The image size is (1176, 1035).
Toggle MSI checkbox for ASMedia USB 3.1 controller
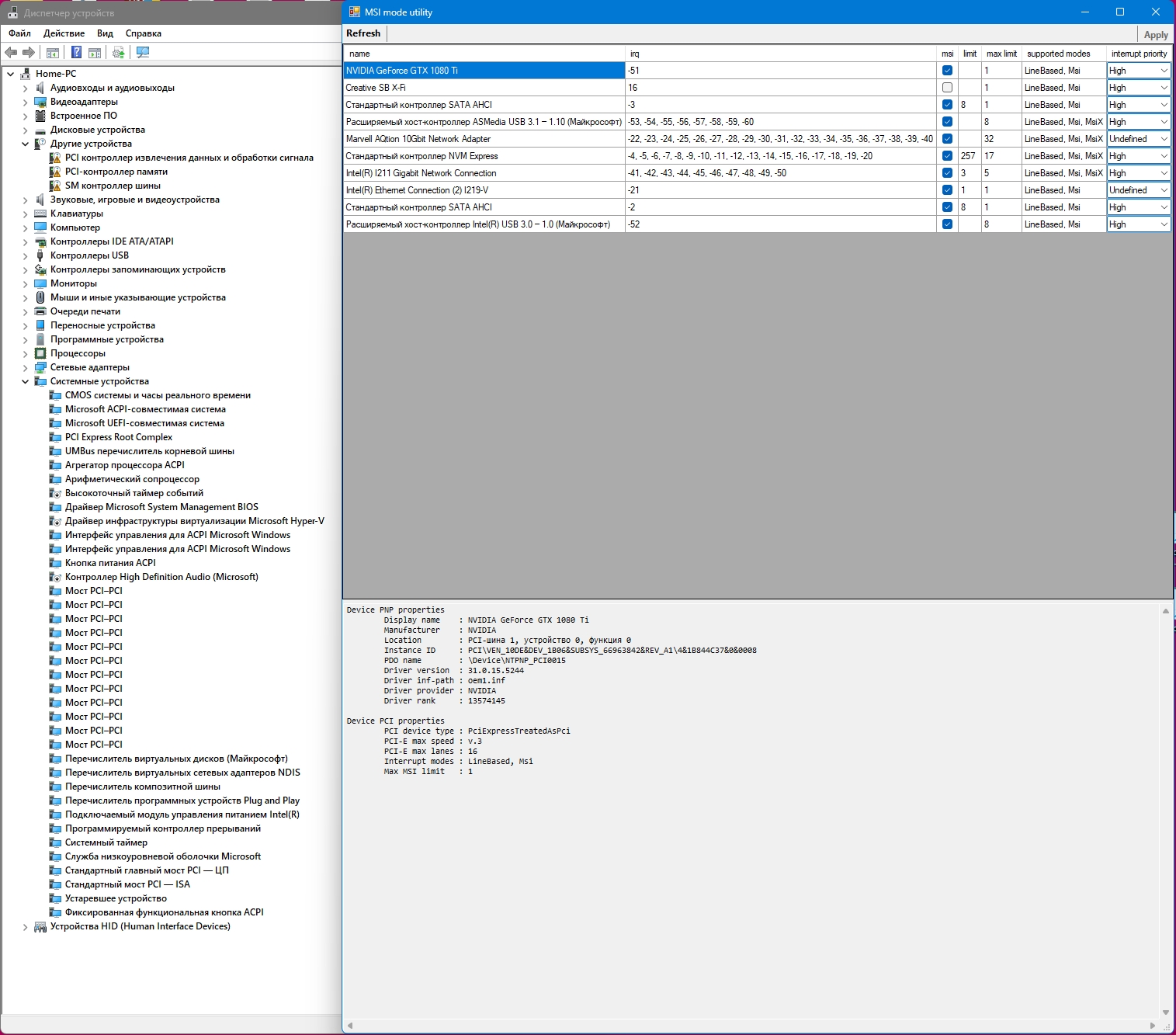(x=947, y=122)
